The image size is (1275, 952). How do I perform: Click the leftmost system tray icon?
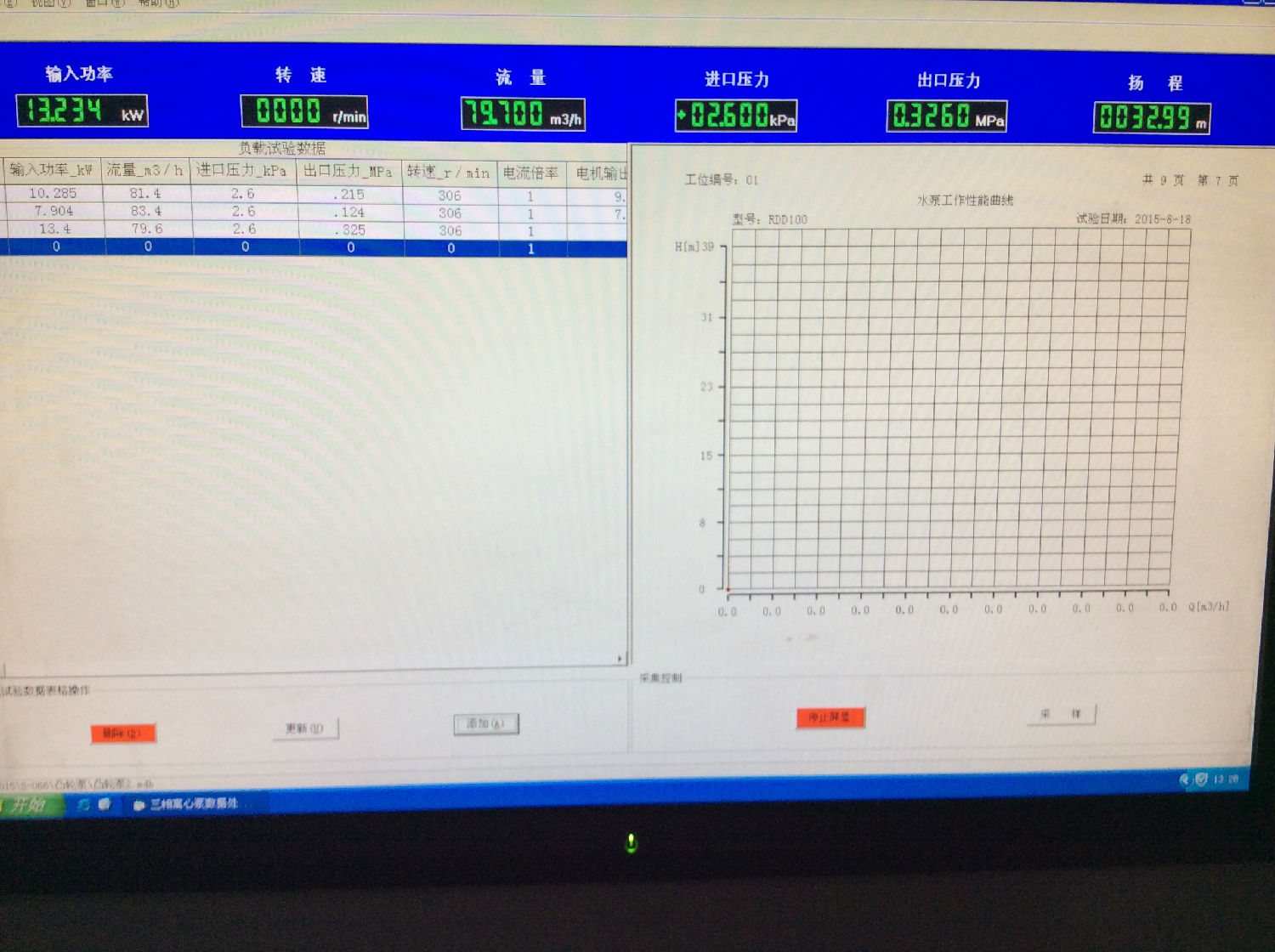click(1185, 779)
